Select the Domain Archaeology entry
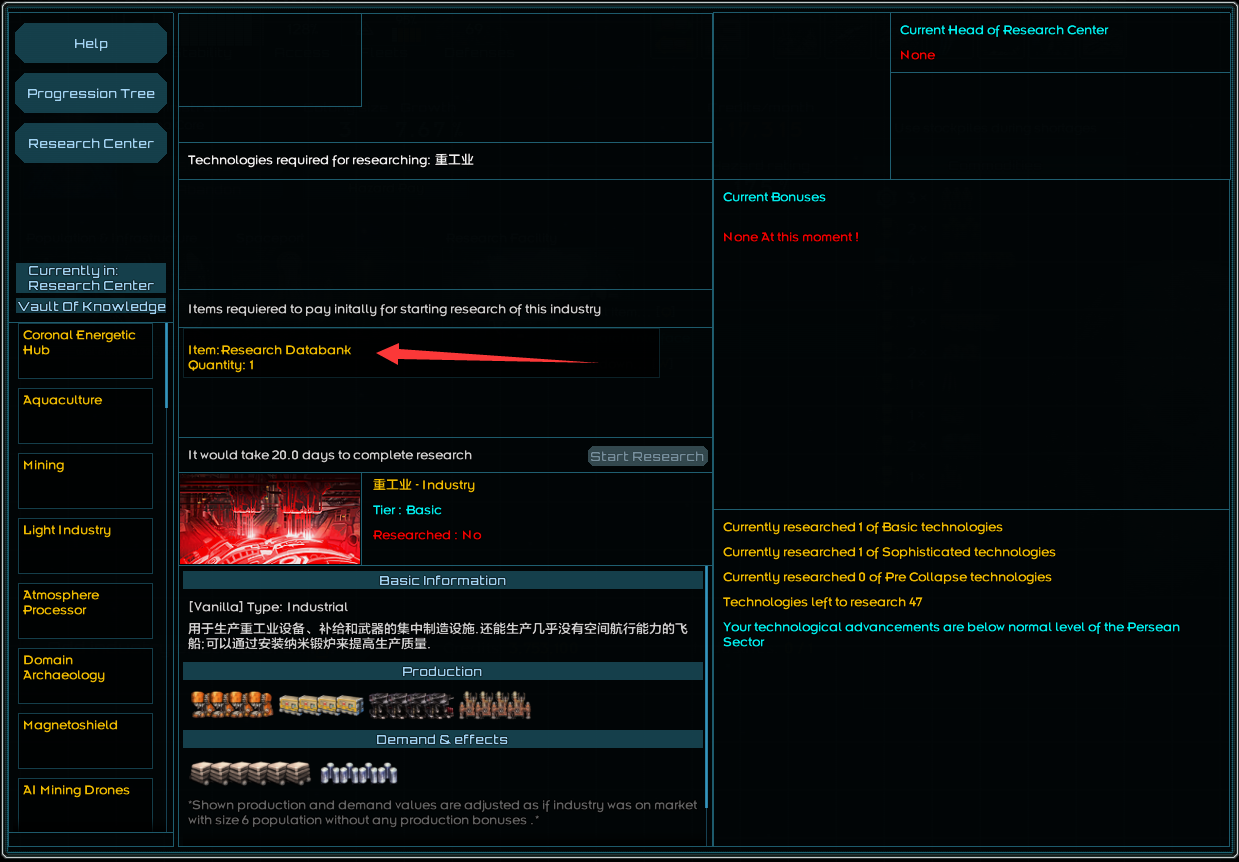1239x862 pixels. coord(86,676)
